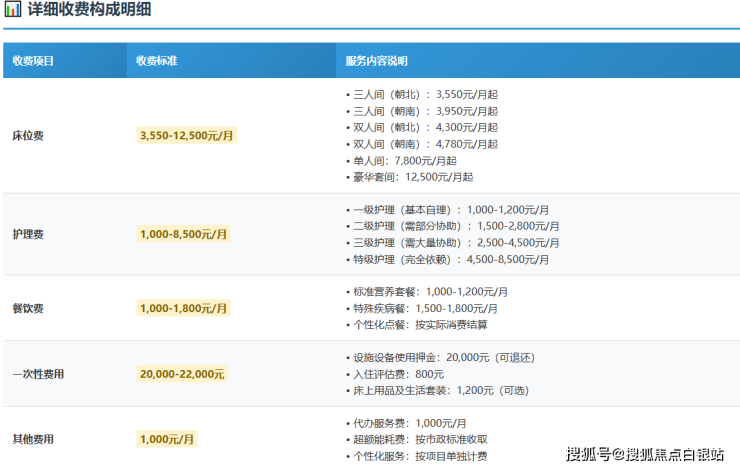The image size is (740, 470).
Task: Click the highlighted 1,000-1,800元/月 price badge
Action: 184,308
